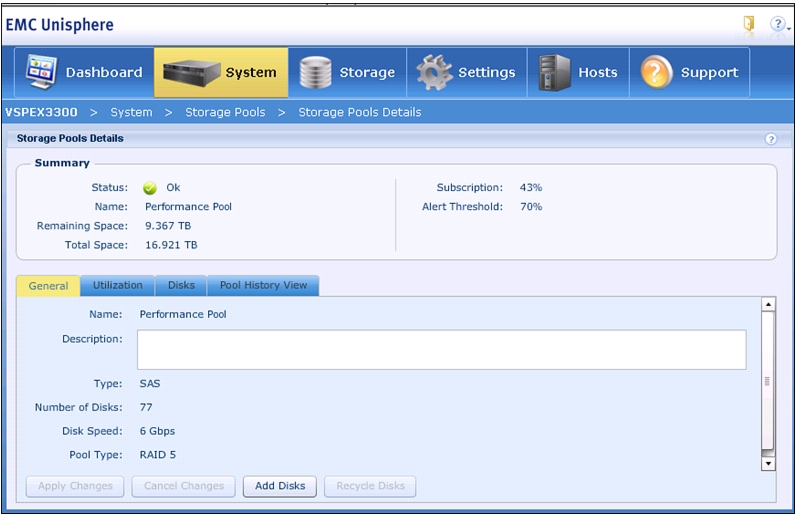This screenshot has height=525, width=795.
Task: Click the EMC Unisphere title
Action: tap(59, 24)
